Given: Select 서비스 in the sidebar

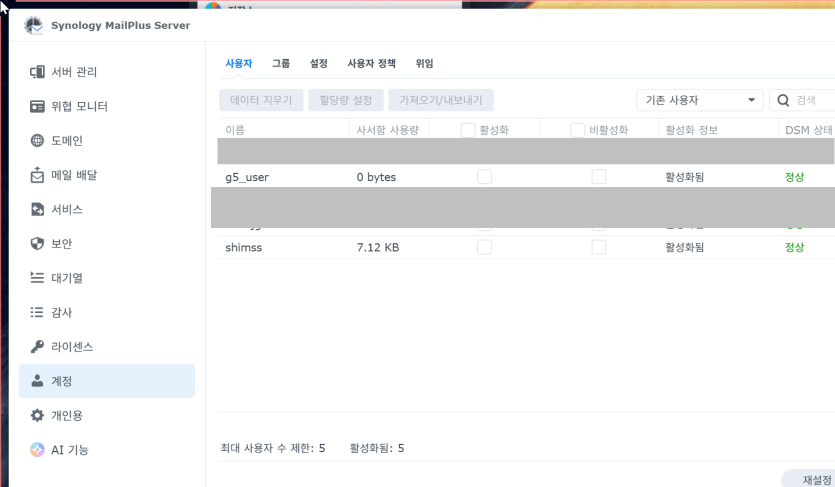Looking at the screenshot, I should [107, 209].
